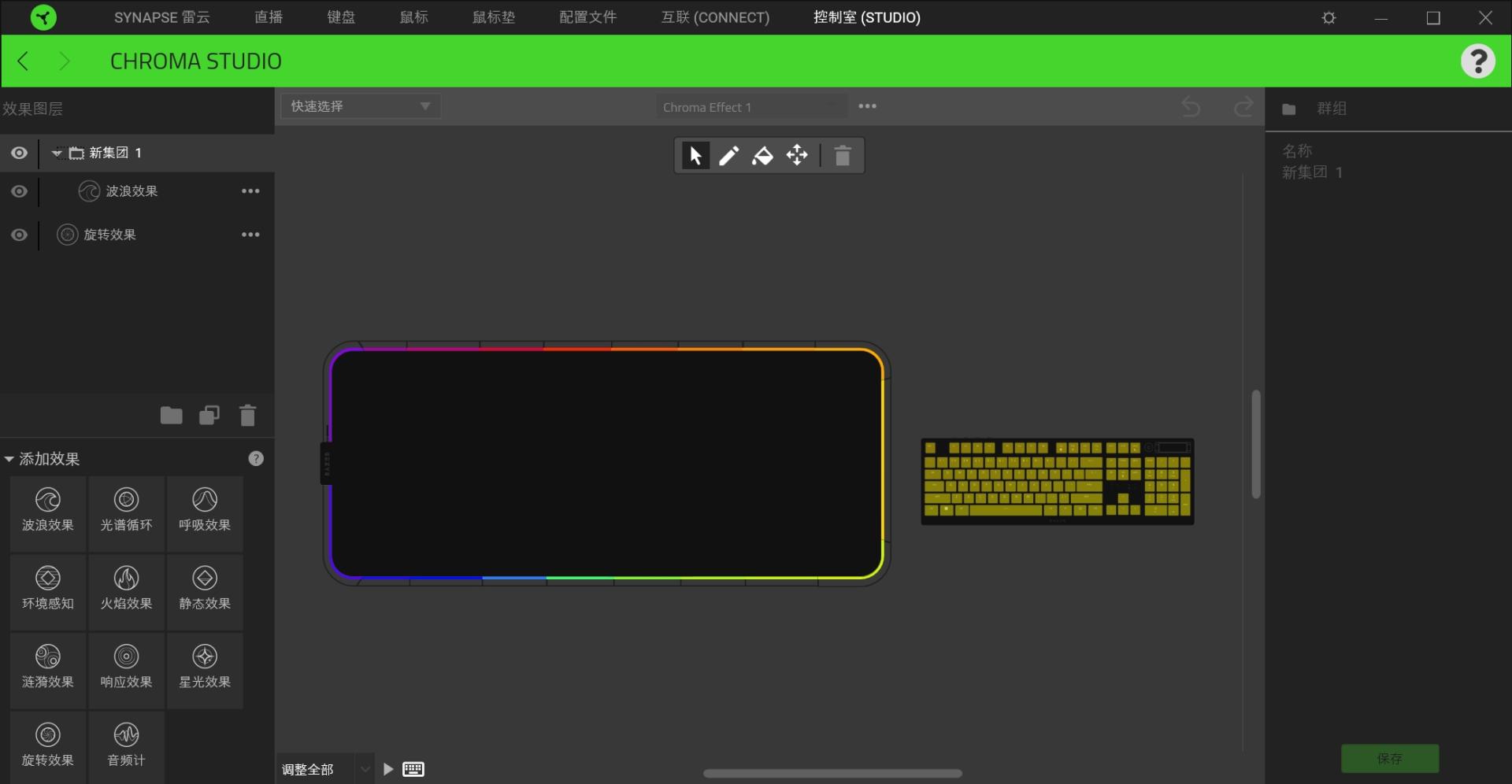1512x784 pixels.
Task: Select the yellow keyboard device on canvas
Action: (x=1058, y=481)
